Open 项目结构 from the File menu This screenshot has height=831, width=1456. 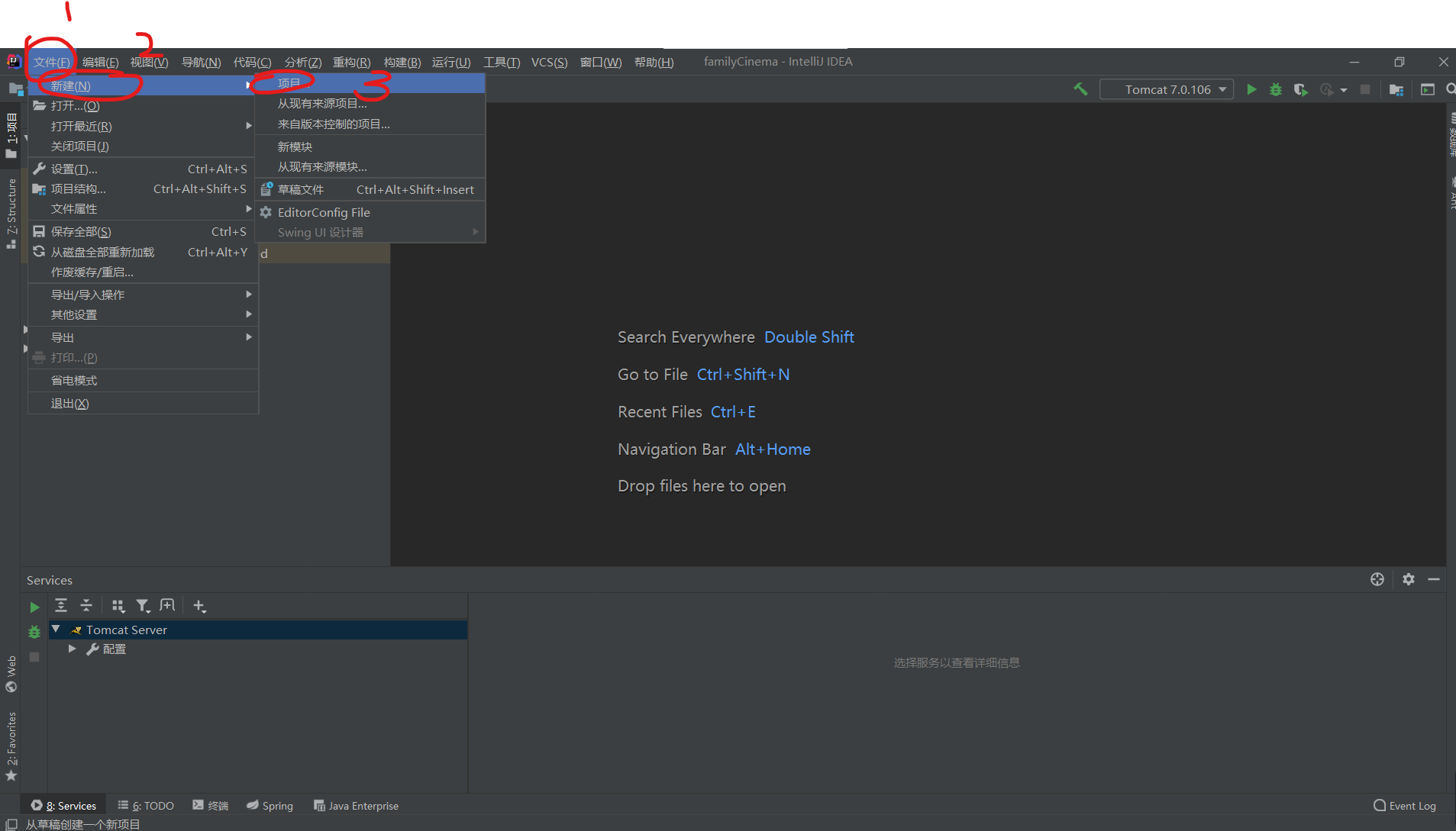point(144,188)
